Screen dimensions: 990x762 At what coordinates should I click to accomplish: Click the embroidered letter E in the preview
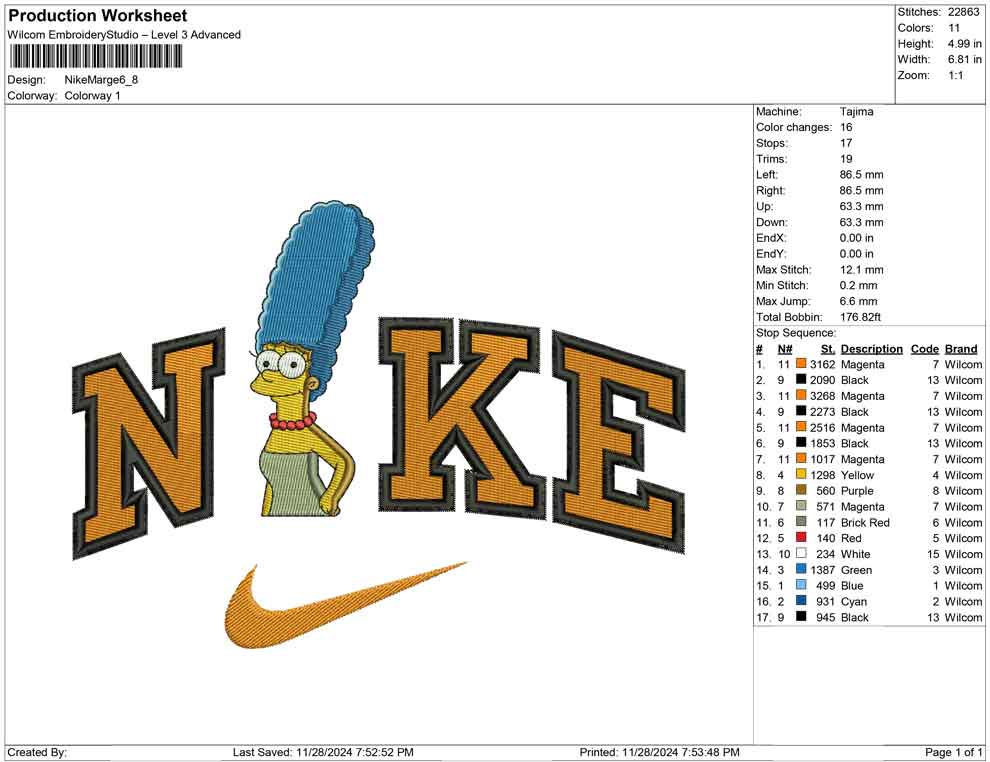(x=617, y=442)
